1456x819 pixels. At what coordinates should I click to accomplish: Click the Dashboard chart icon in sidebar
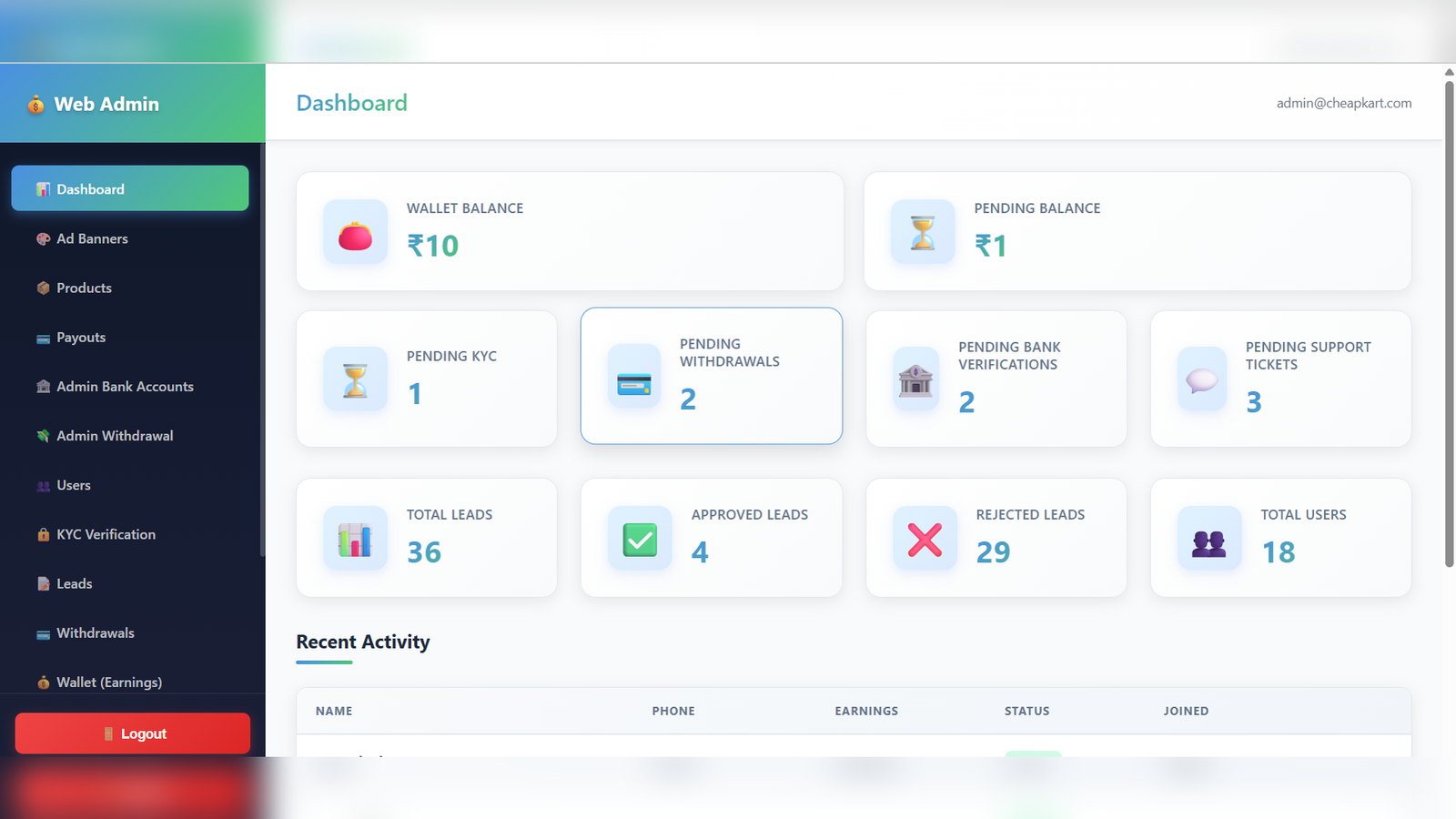click(43, 189)
